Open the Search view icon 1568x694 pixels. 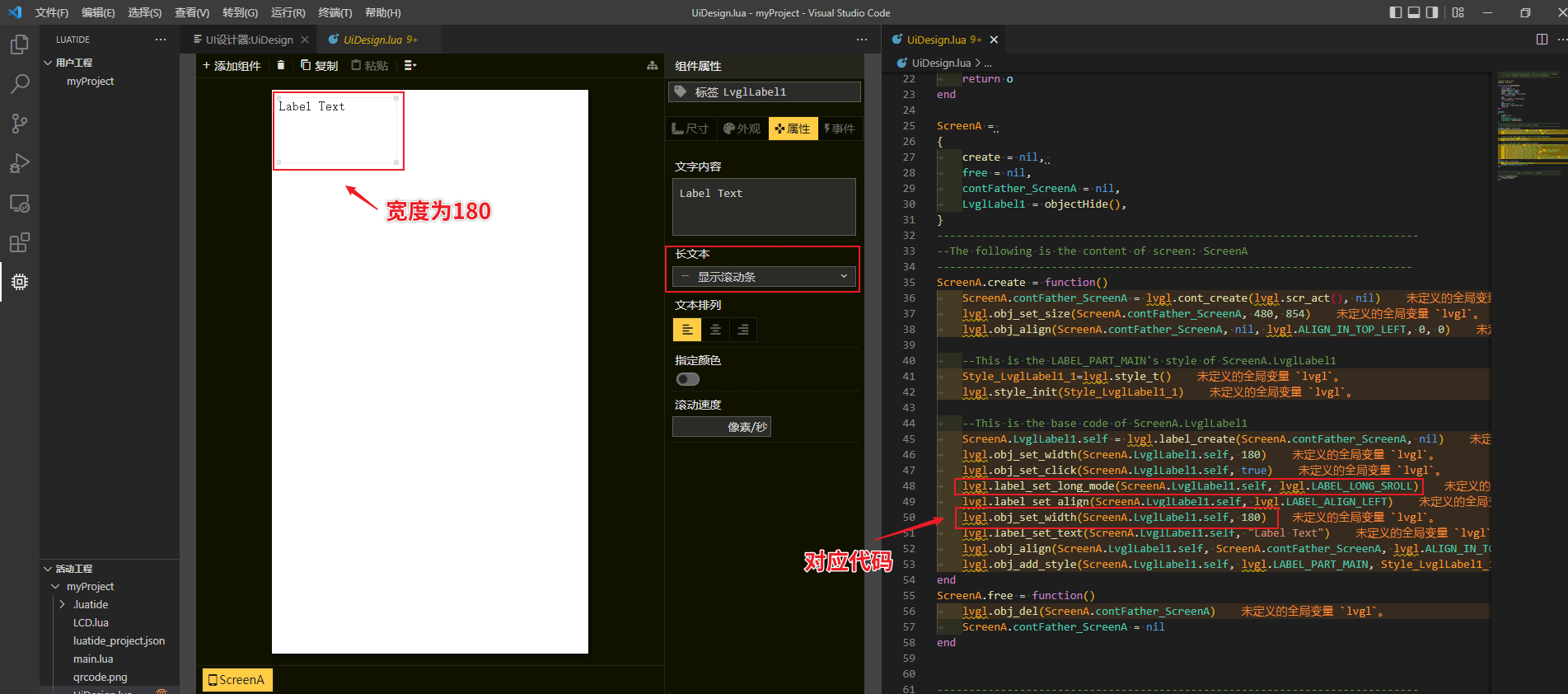[x=20, y=83]
